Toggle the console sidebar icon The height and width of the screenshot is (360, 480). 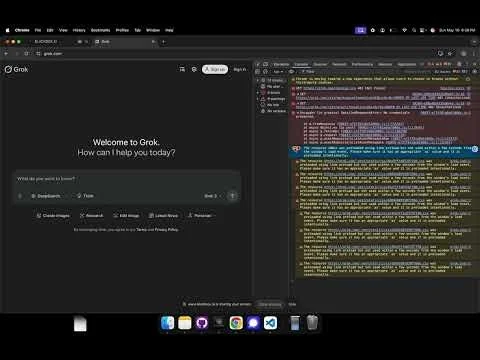pyautogui.click(x=258, y=71)
